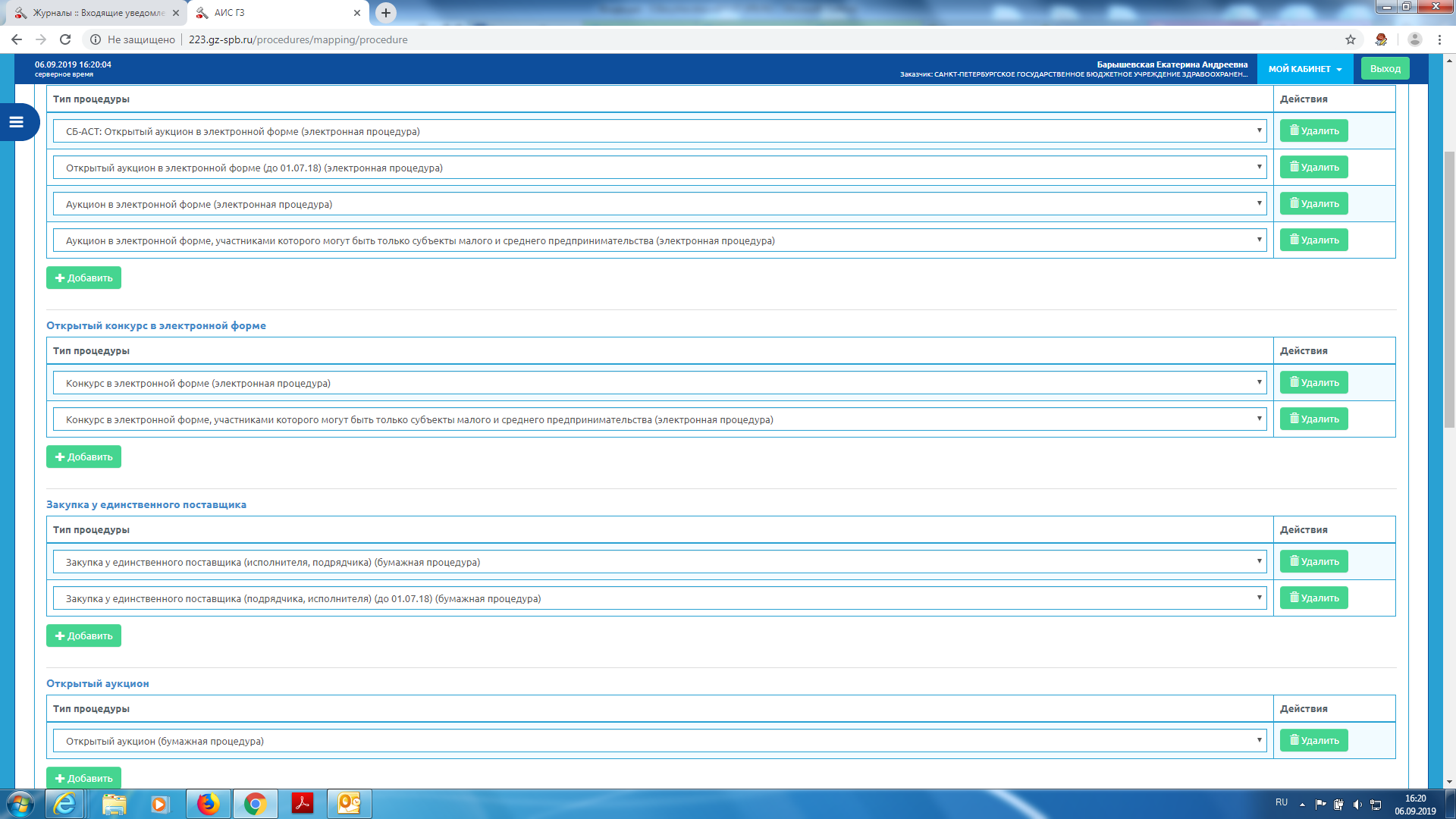Open Chrome profile avatar icon

coord(1414,39)
